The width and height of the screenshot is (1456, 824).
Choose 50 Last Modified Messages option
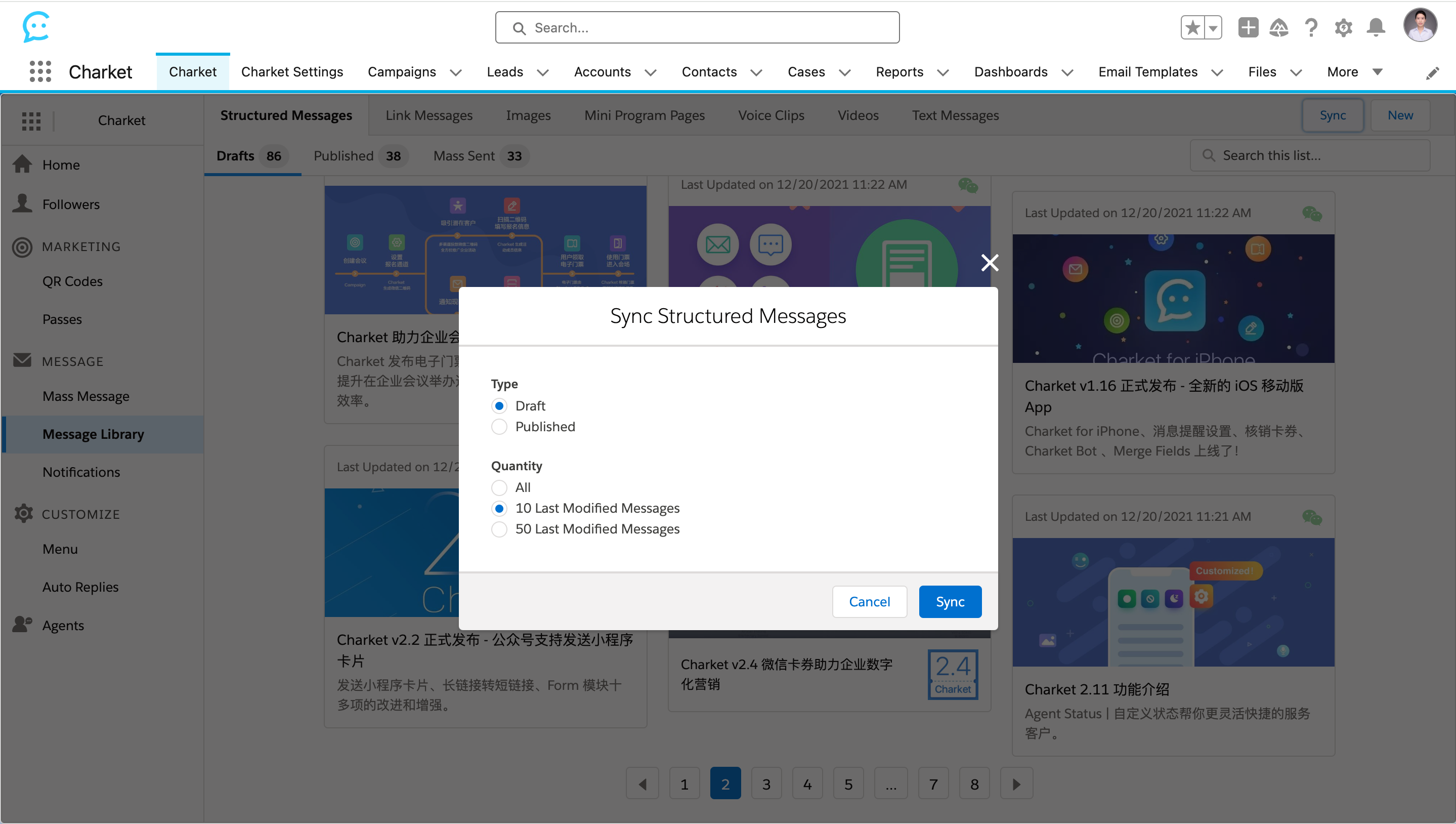tap(499, 529)
